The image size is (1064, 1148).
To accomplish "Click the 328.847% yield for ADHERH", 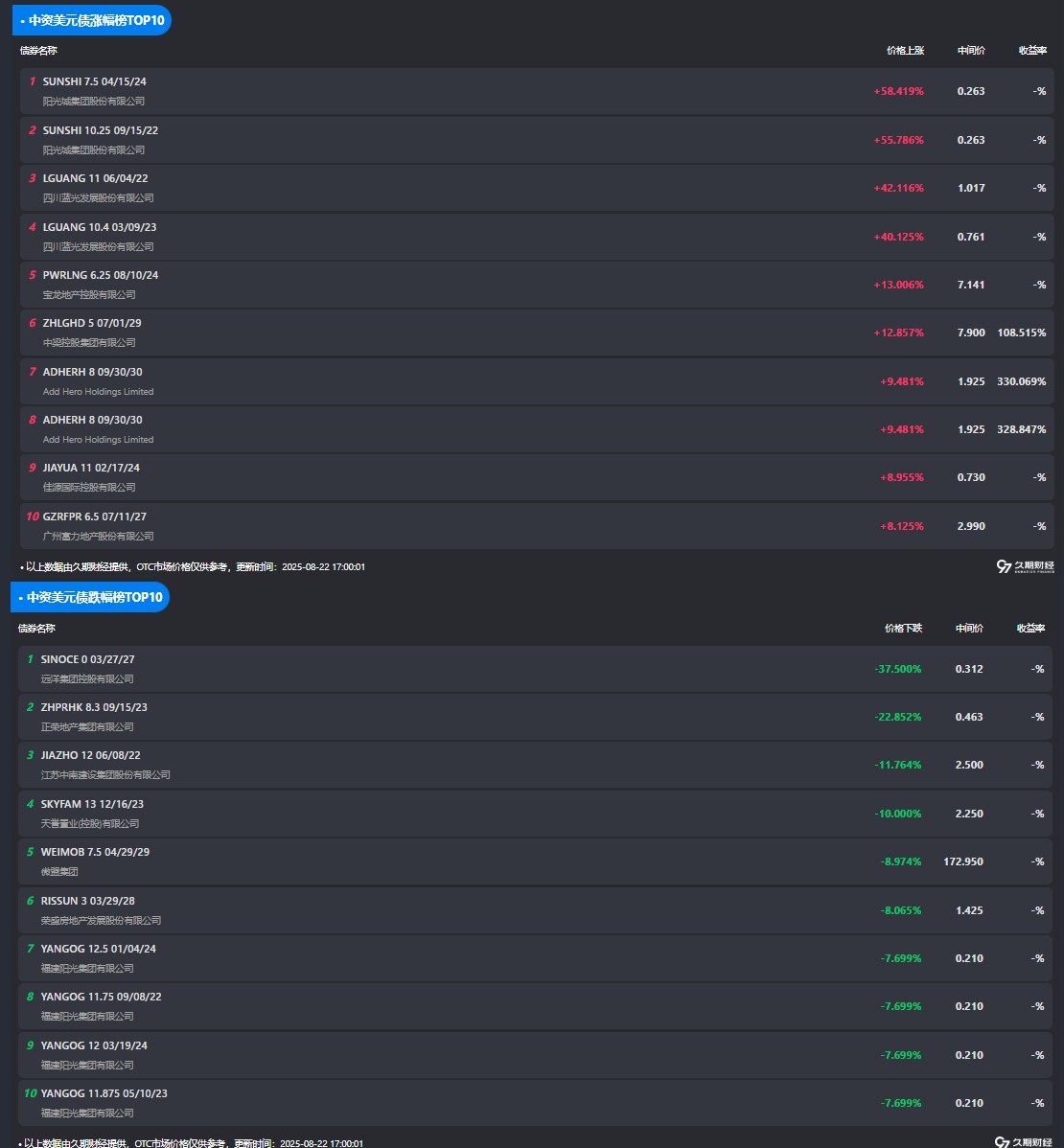I will coord(1022,429).
